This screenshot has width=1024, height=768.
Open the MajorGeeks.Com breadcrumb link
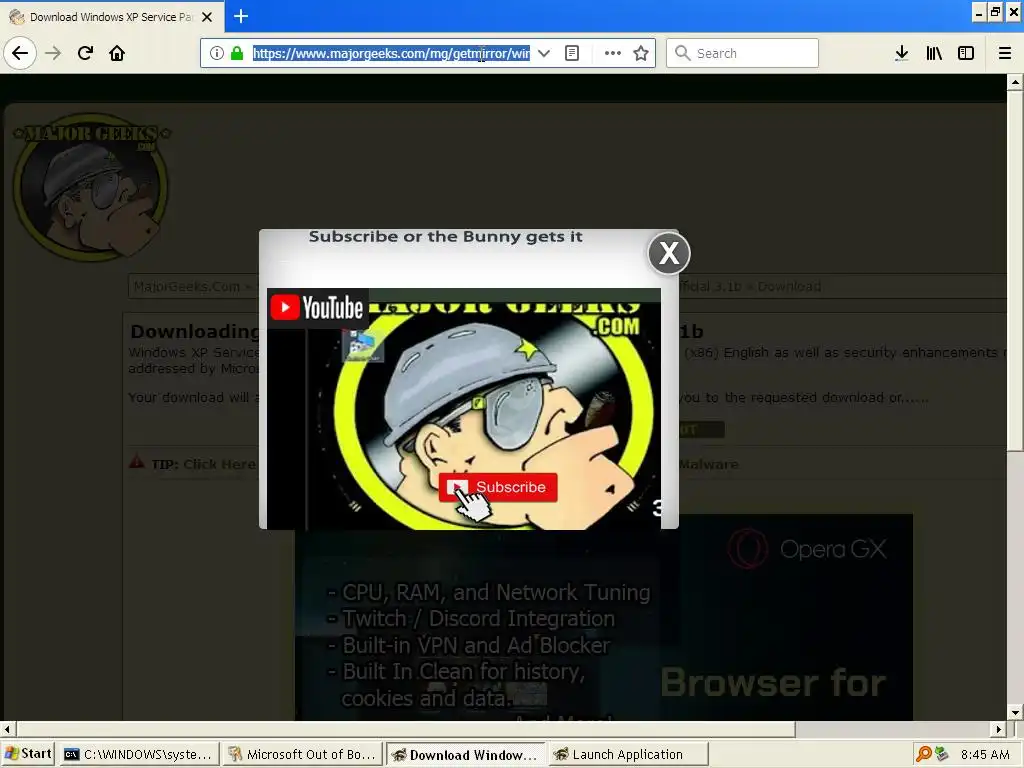187,287
